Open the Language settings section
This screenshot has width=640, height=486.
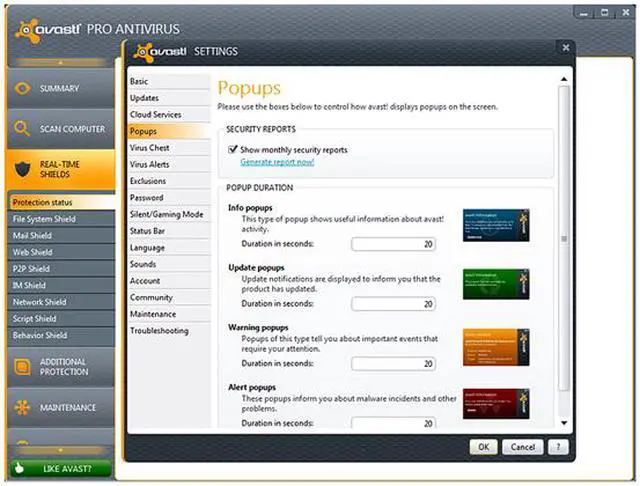coord(169,248)
